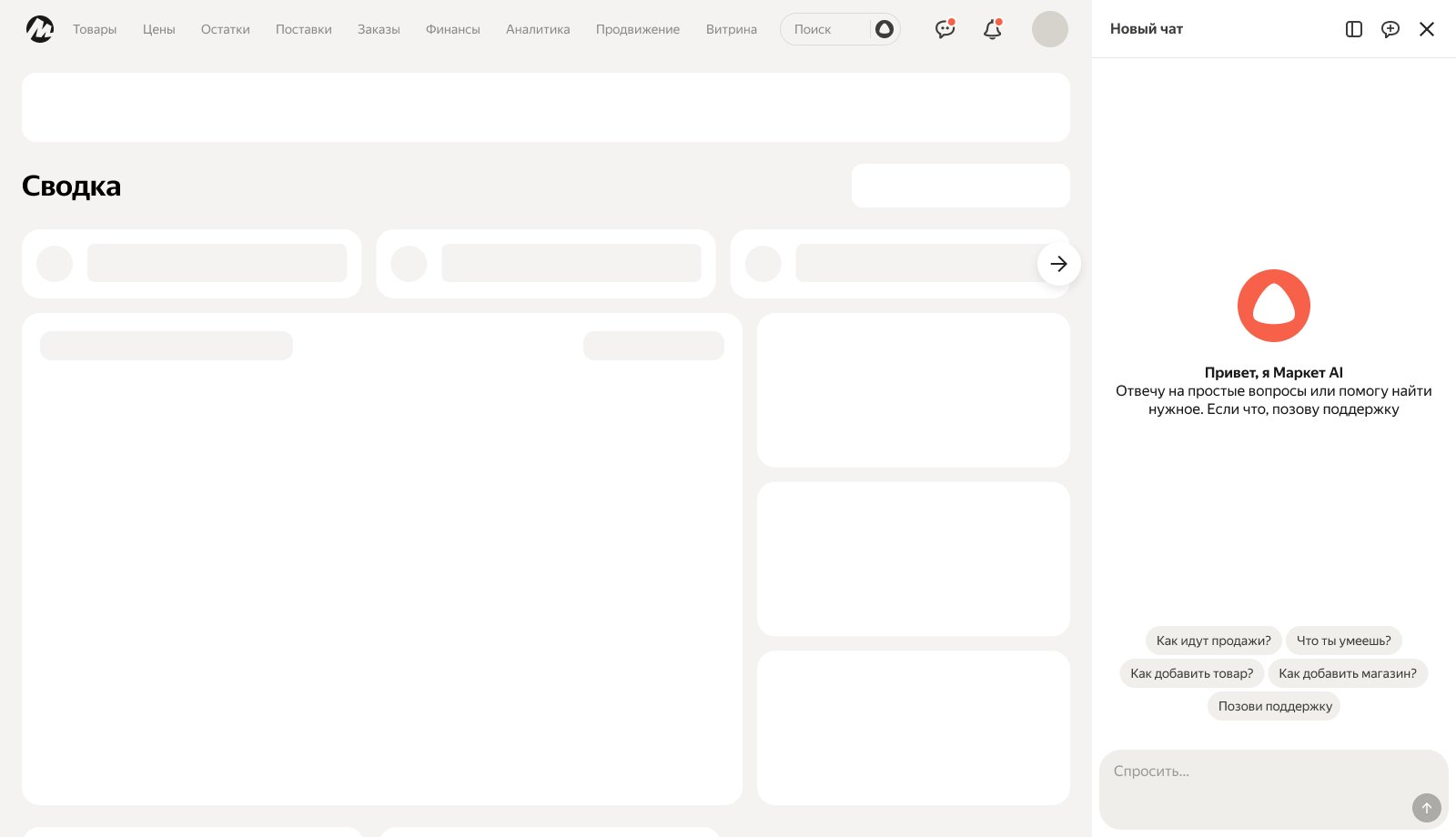Open the chat messages icon in header
The image size is (1456, 837).
click(945, 29)
